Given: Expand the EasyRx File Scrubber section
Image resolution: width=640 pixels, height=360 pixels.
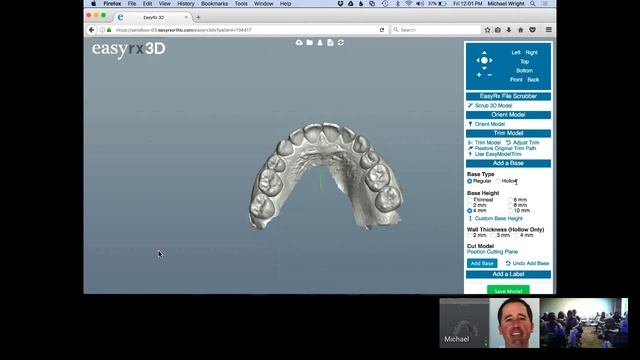Looking at the screenshot, I should (508, 96).
